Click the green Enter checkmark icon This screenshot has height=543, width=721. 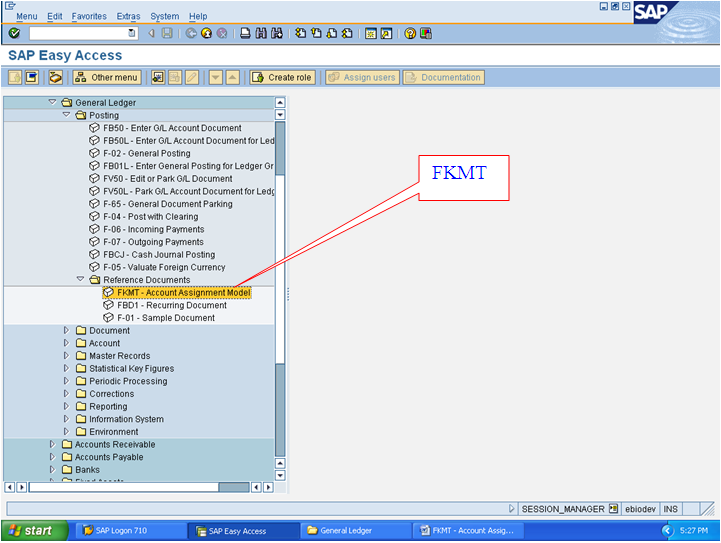pyautogui.click(x=14, y=33)
